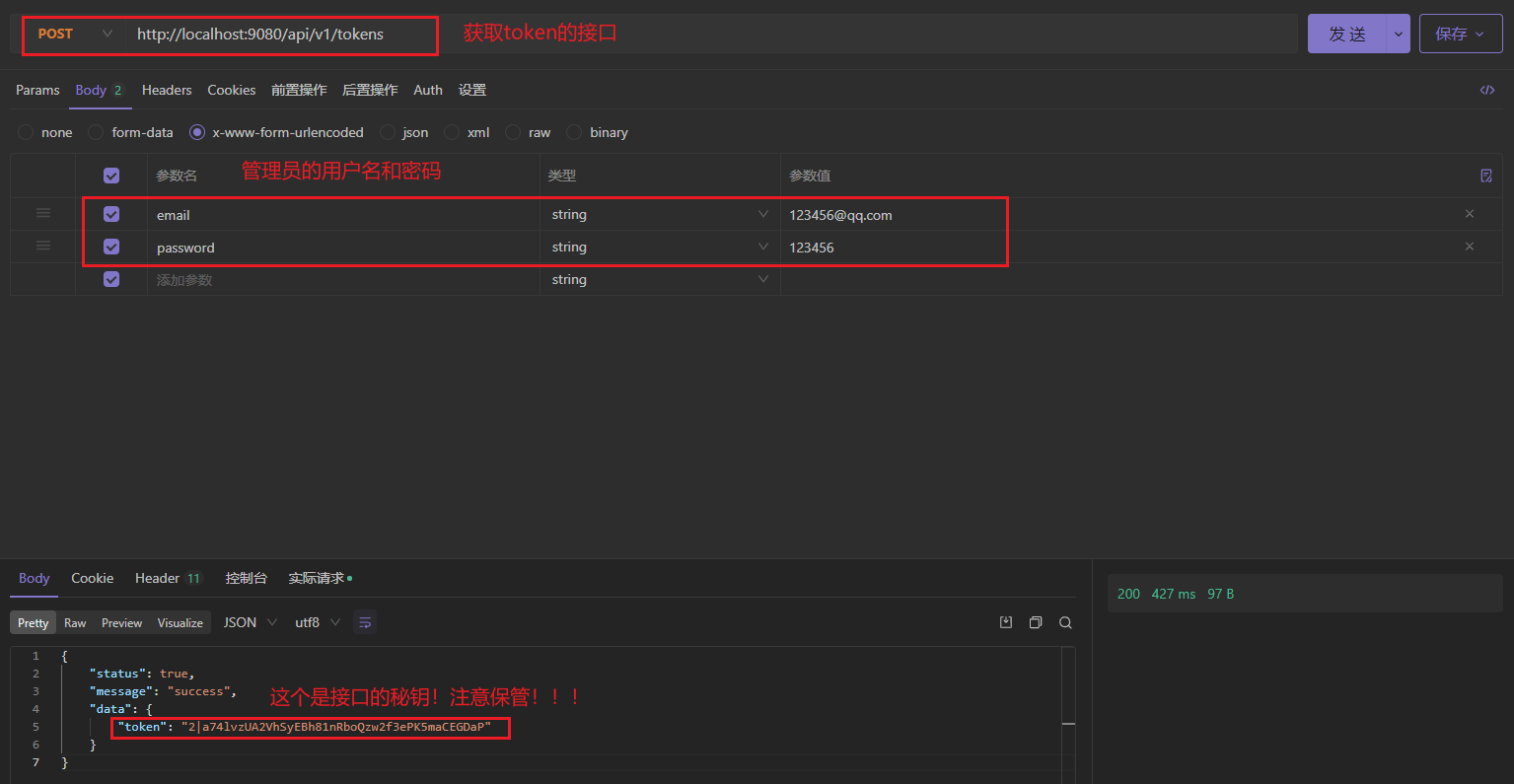Open the generate code snippet icon
The width and height of the screenshot is (1514, 784).
coord(1486,90)
